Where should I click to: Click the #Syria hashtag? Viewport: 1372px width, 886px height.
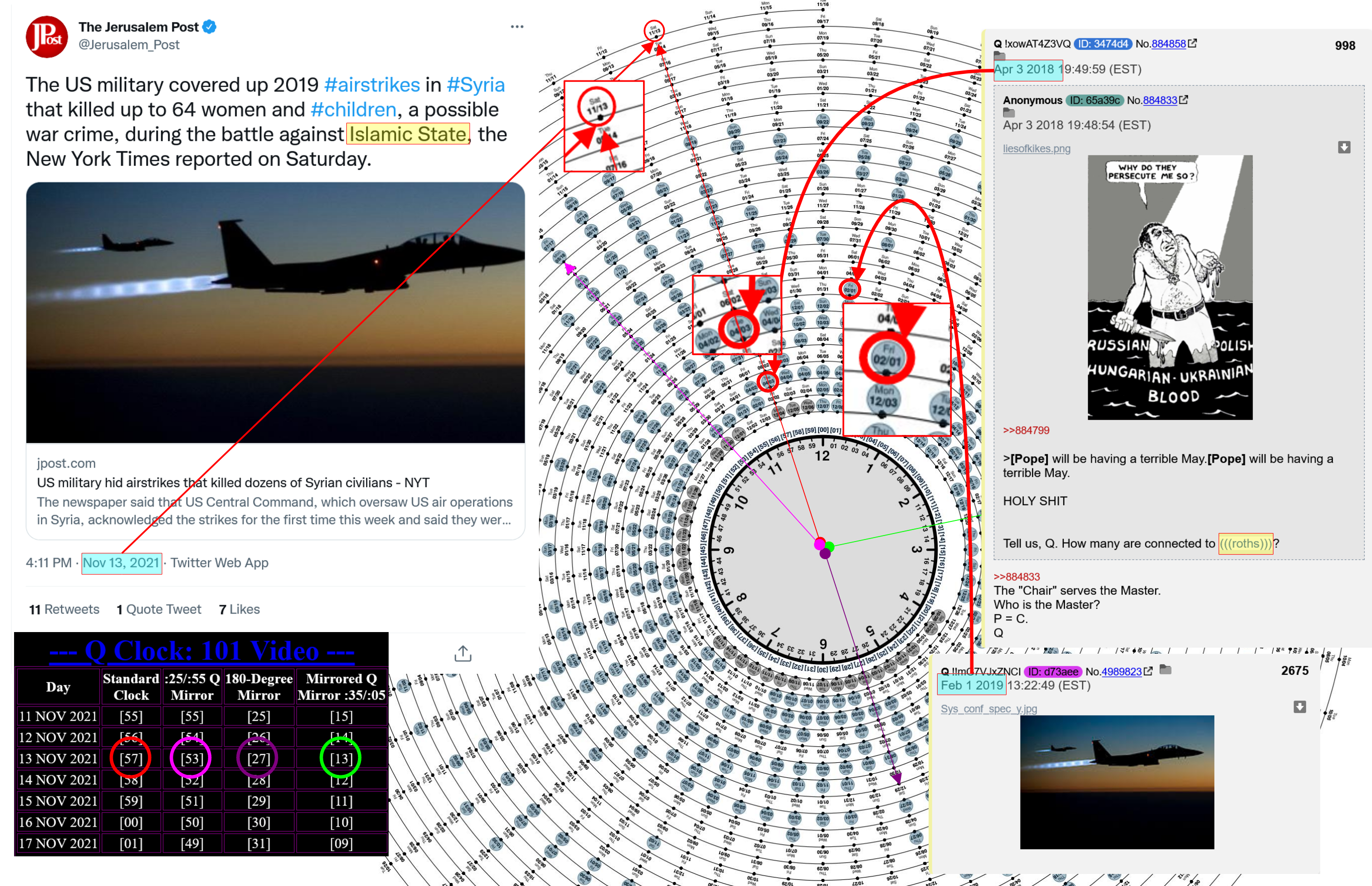tap(476, 84)
